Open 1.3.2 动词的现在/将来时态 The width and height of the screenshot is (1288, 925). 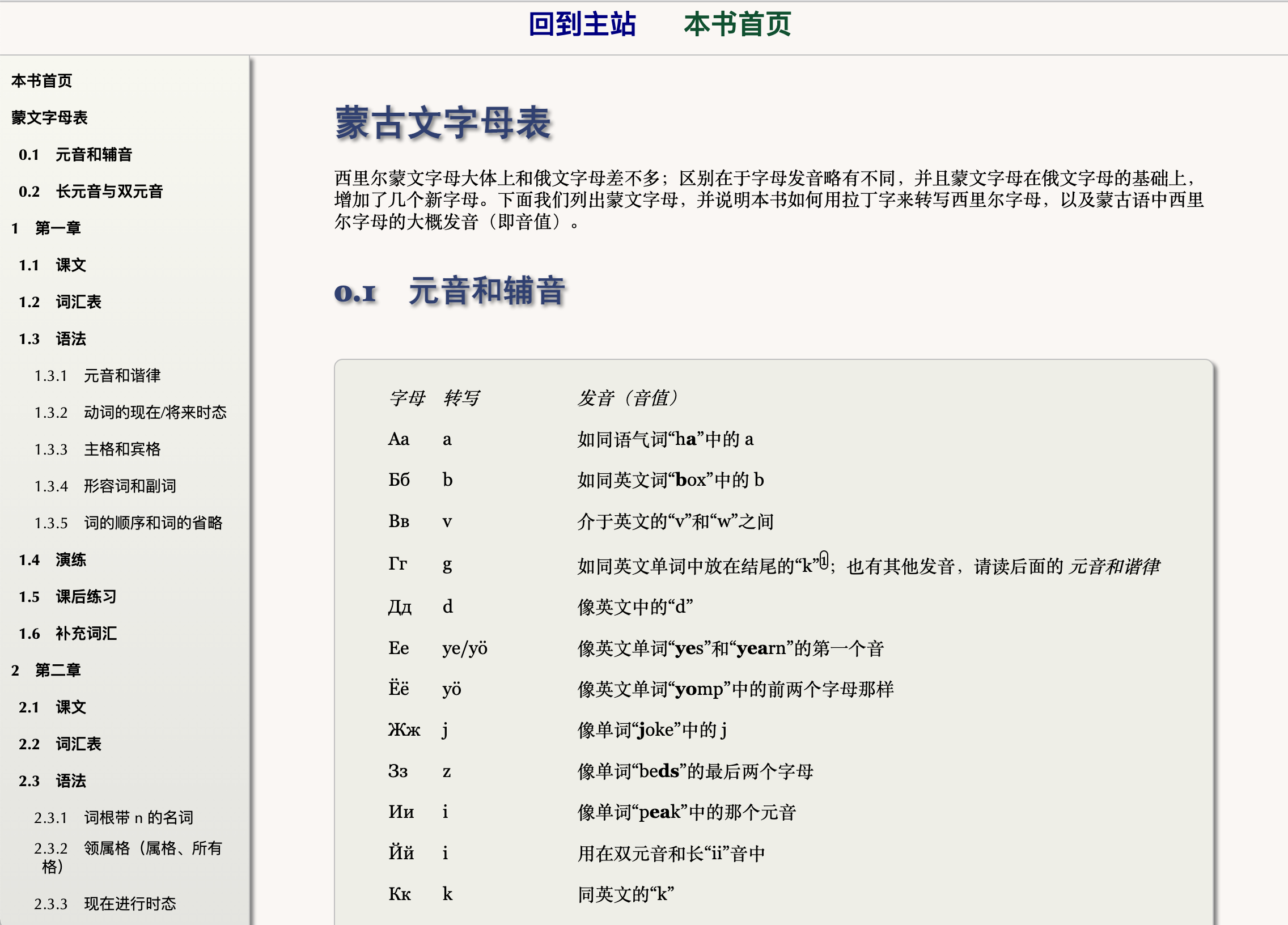click(x=130, y=413)
